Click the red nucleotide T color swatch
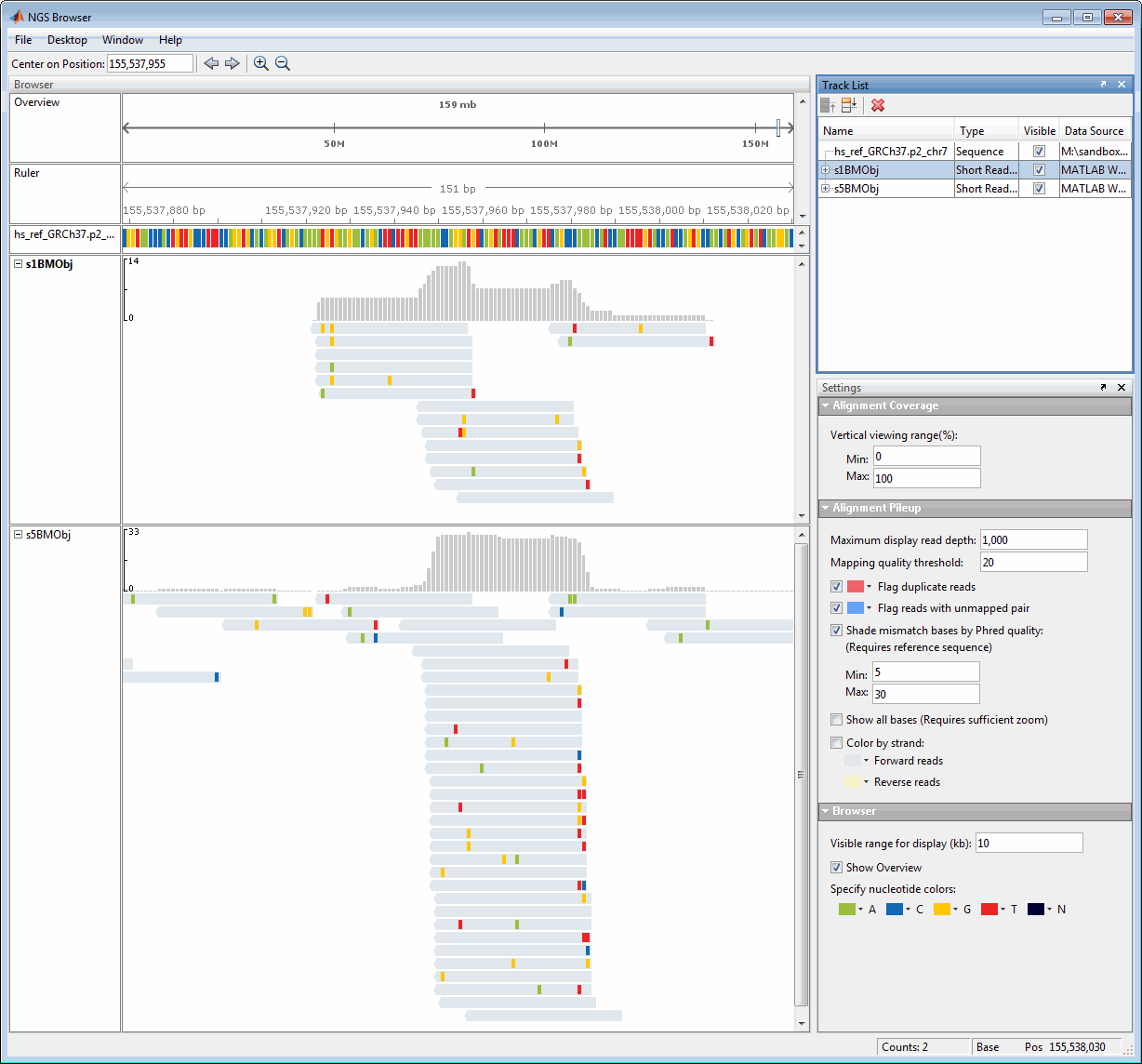 [x=989, y=909]
